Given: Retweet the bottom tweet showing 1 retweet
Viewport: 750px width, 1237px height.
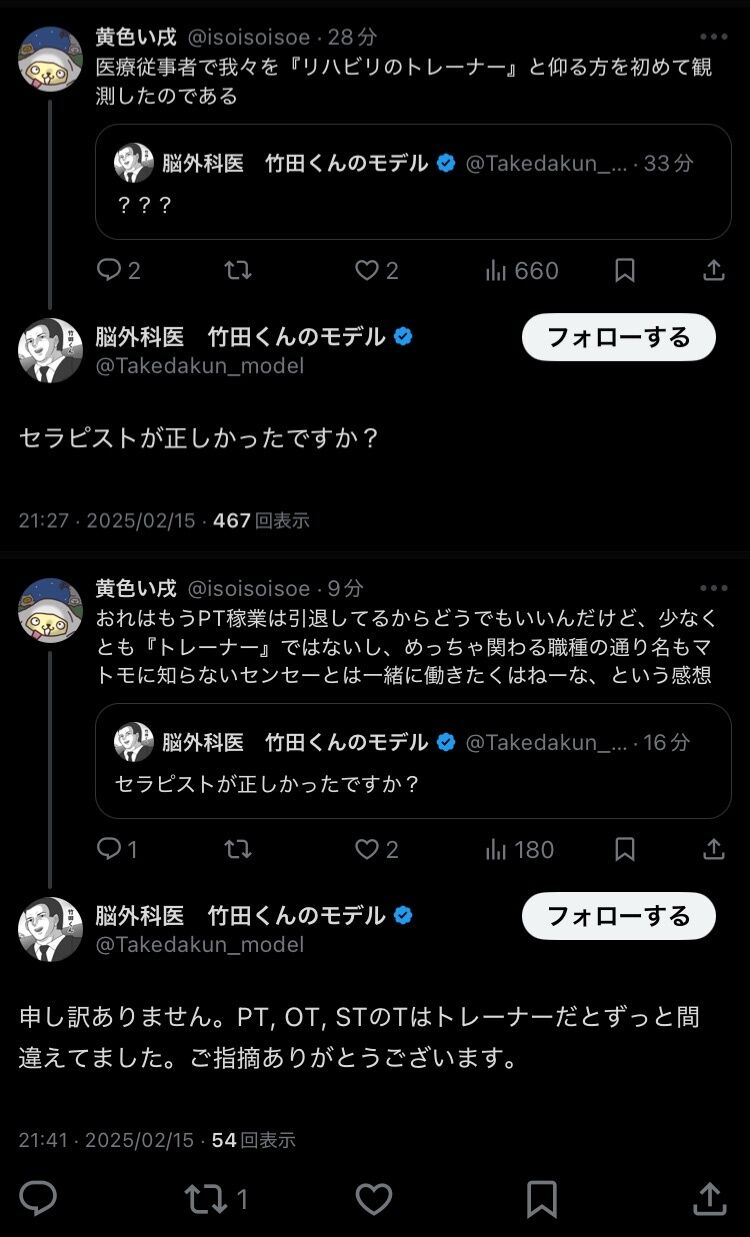Looking at the screenshot, I should pyautogui.click(x=205, y=1198).
